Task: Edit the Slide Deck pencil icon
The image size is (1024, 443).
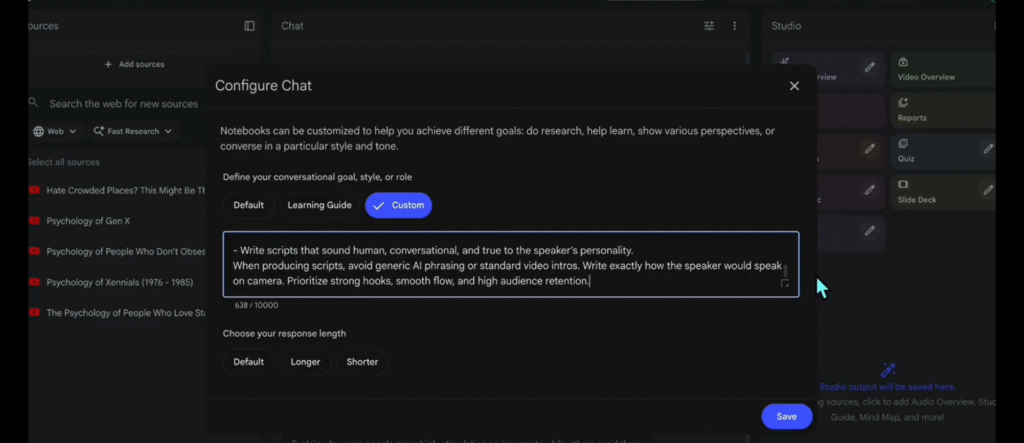Action: (988, 190)
